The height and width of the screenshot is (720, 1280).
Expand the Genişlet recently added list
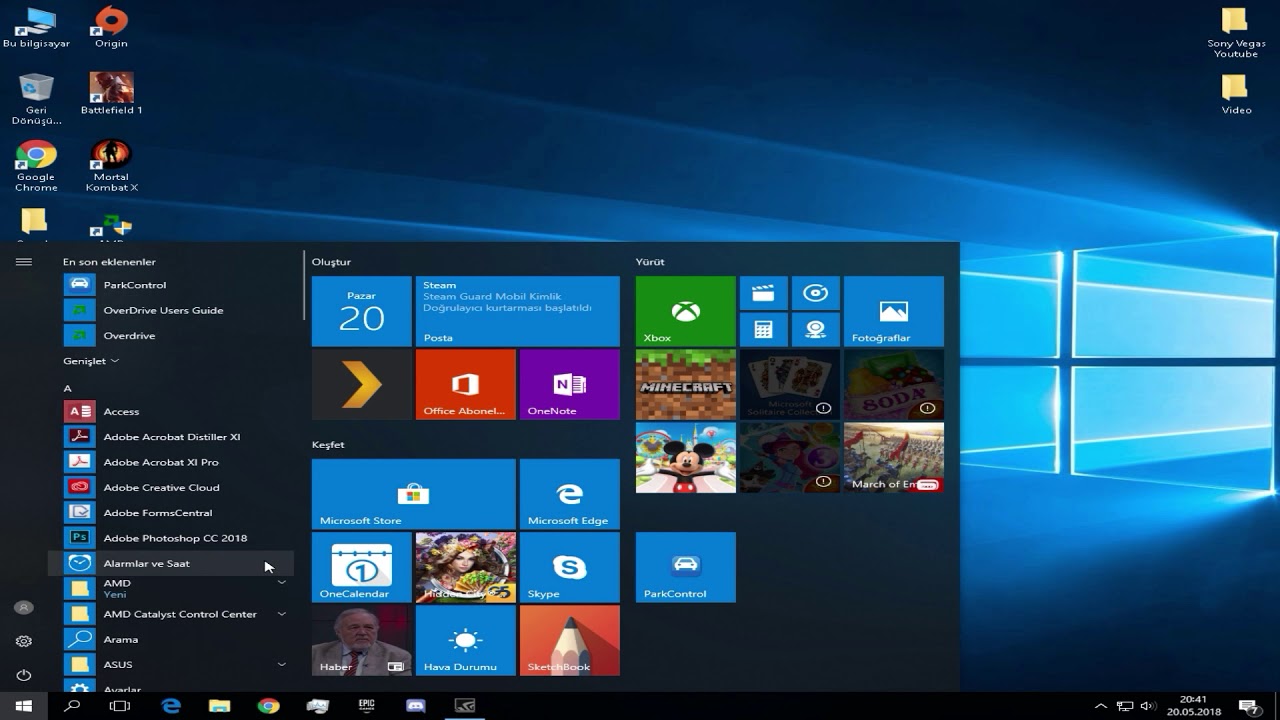click(91, 361)
